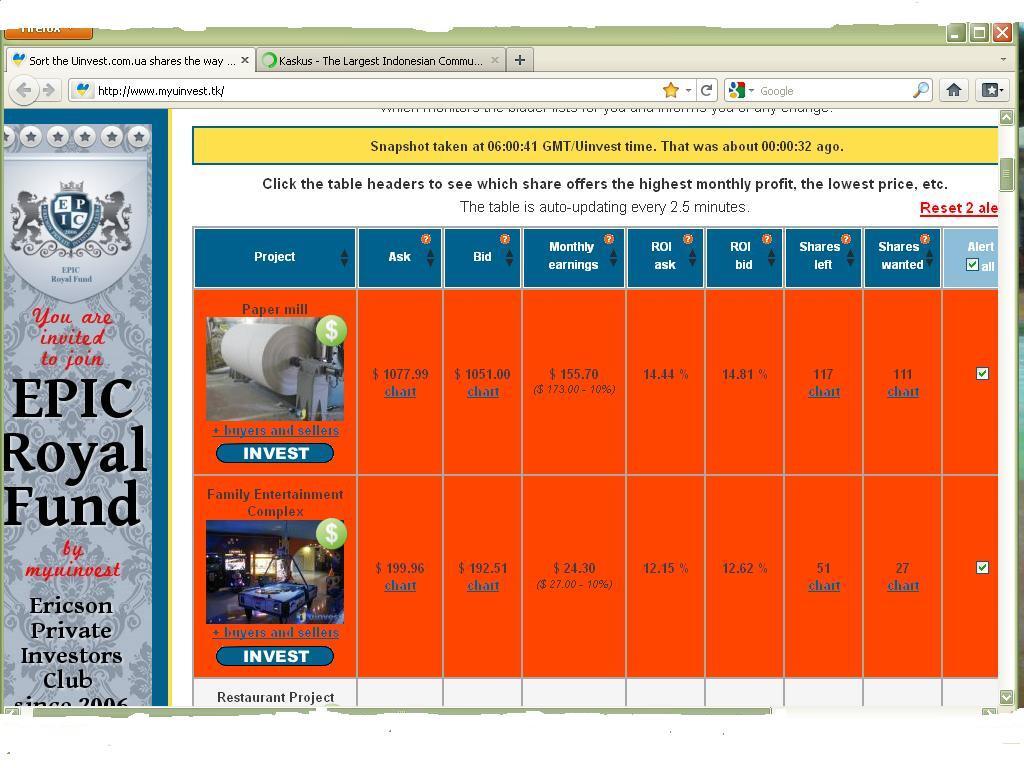Close the Uinvest shares tab

245,60
